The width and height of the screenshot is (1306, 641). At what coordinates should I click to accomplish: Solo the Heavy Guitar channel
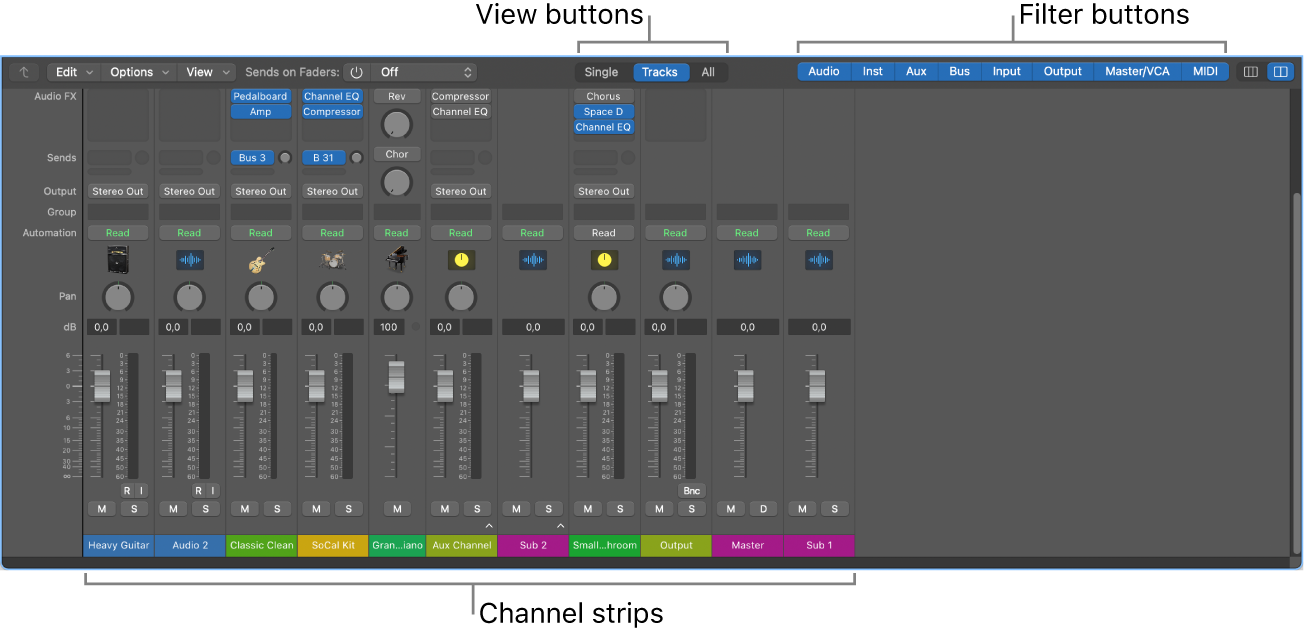[134, 509]
